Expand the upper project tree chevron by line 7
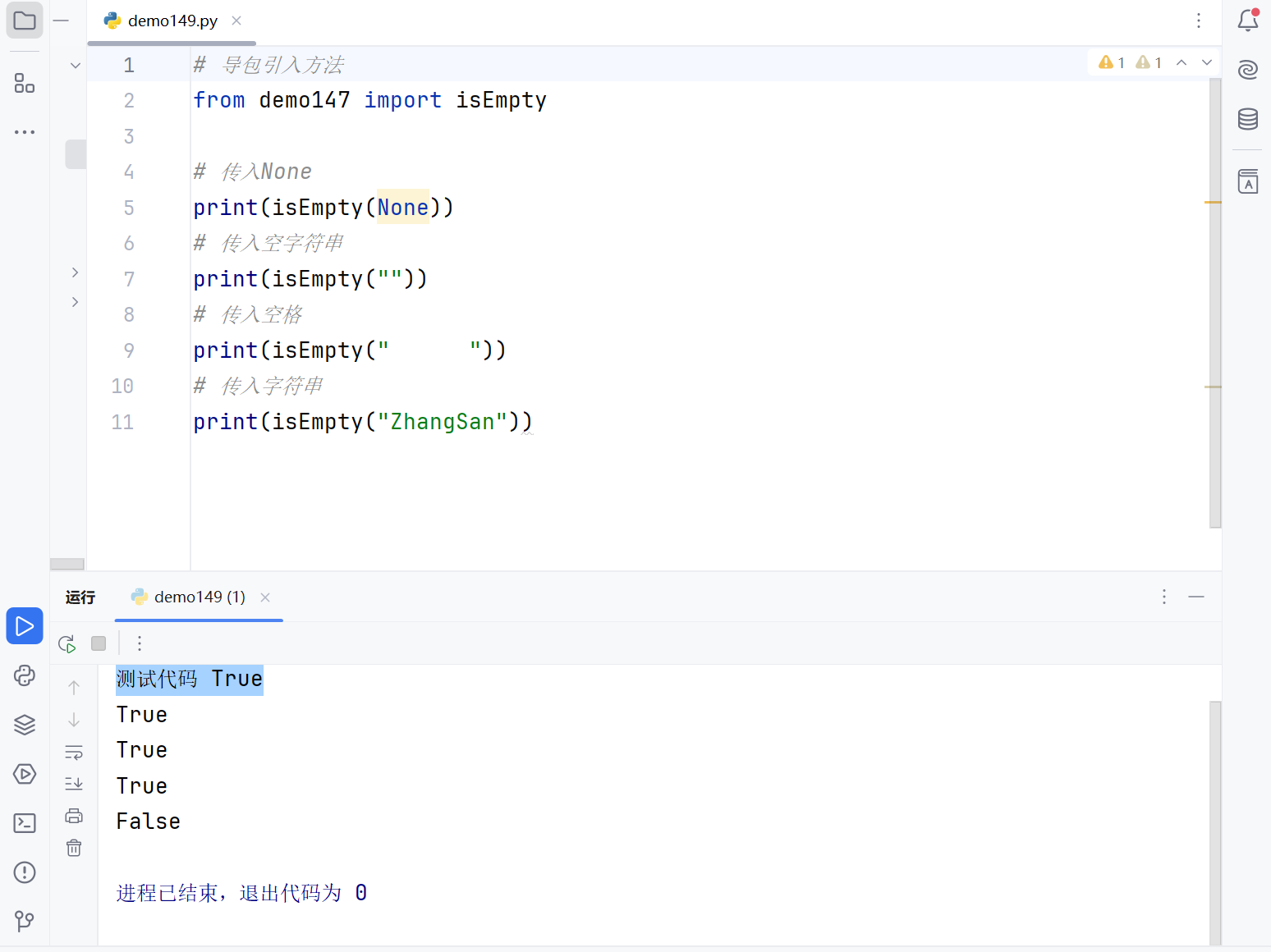The width and height of the screenshot is (1271, 952). tap(75, 272)
